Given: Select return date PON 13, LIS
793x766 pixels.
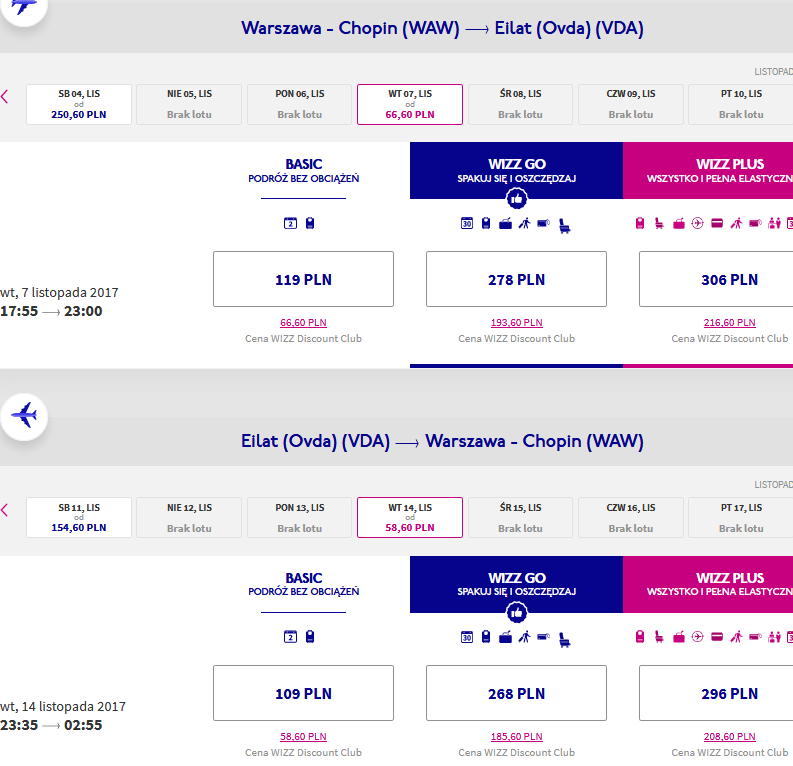Looking at the screenshot, I should (x=299, y=517).
